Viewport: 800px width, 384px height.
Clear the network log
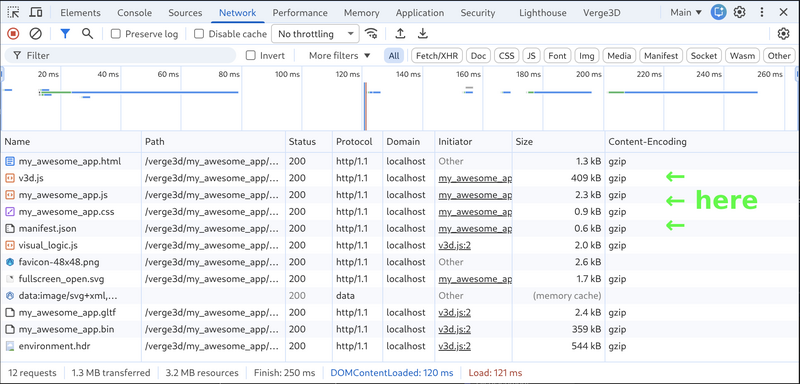[x=35, y=34]
